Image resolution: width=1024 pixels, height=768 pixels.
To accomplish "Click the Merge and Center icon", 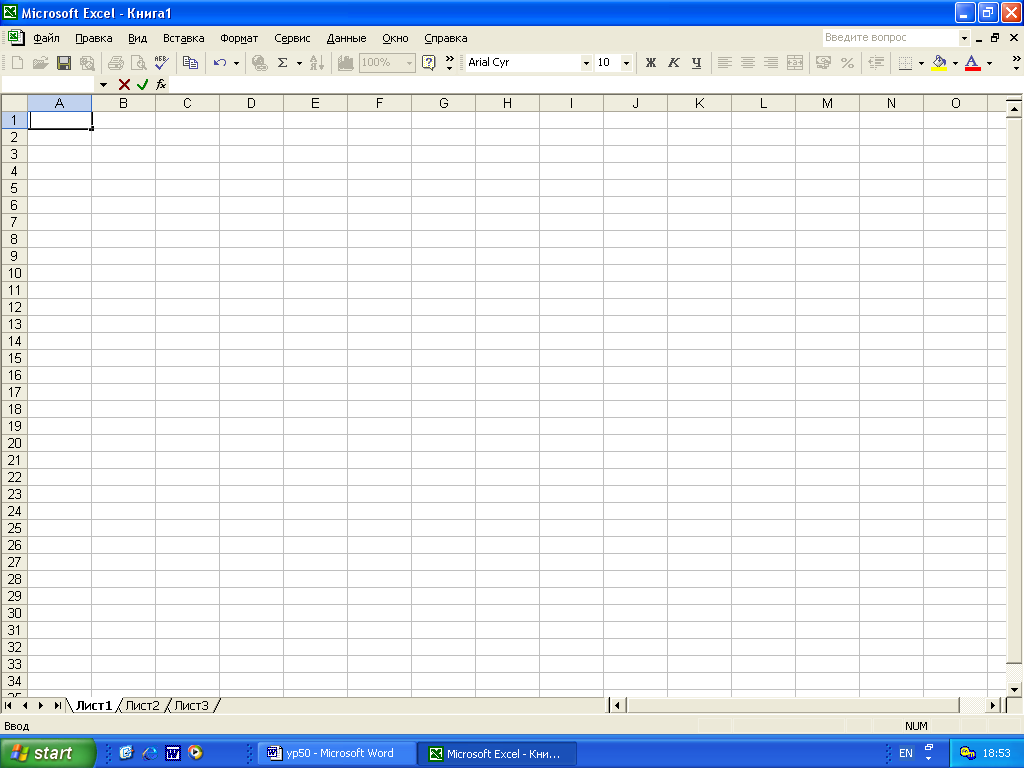I will (x=795, y=63).
